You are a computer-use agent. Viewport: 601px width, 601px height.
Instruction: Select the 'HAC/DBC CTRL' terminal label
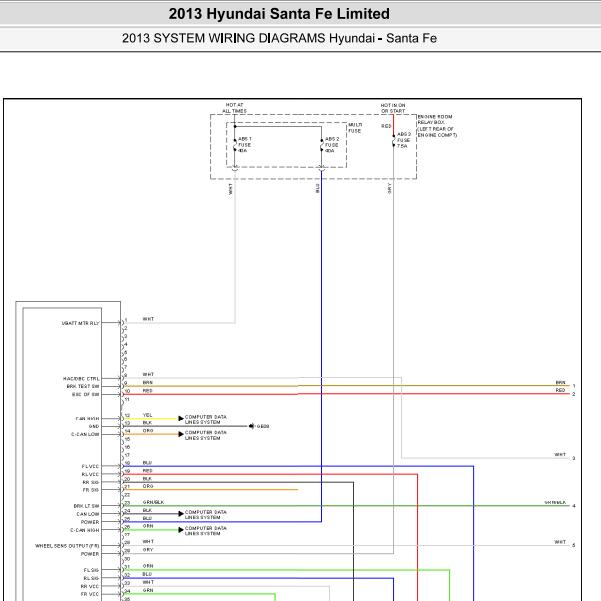[x=81, y=379]
